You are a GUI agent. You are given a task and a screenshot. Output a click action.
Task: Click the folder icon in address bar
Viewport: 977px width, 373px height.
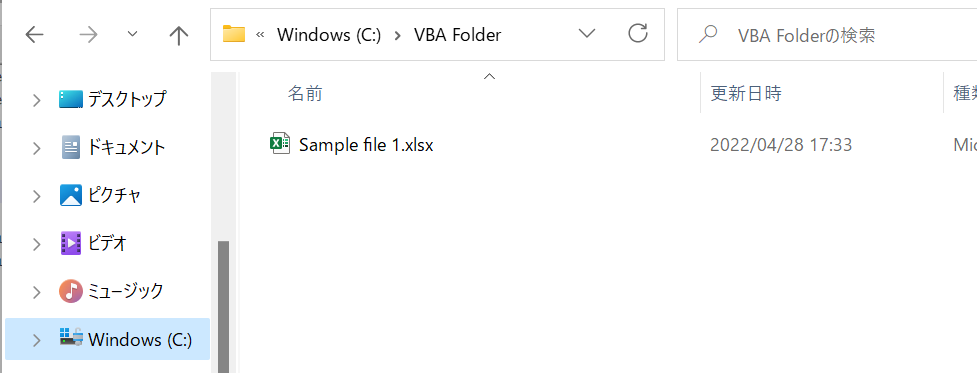pos(234,34)
